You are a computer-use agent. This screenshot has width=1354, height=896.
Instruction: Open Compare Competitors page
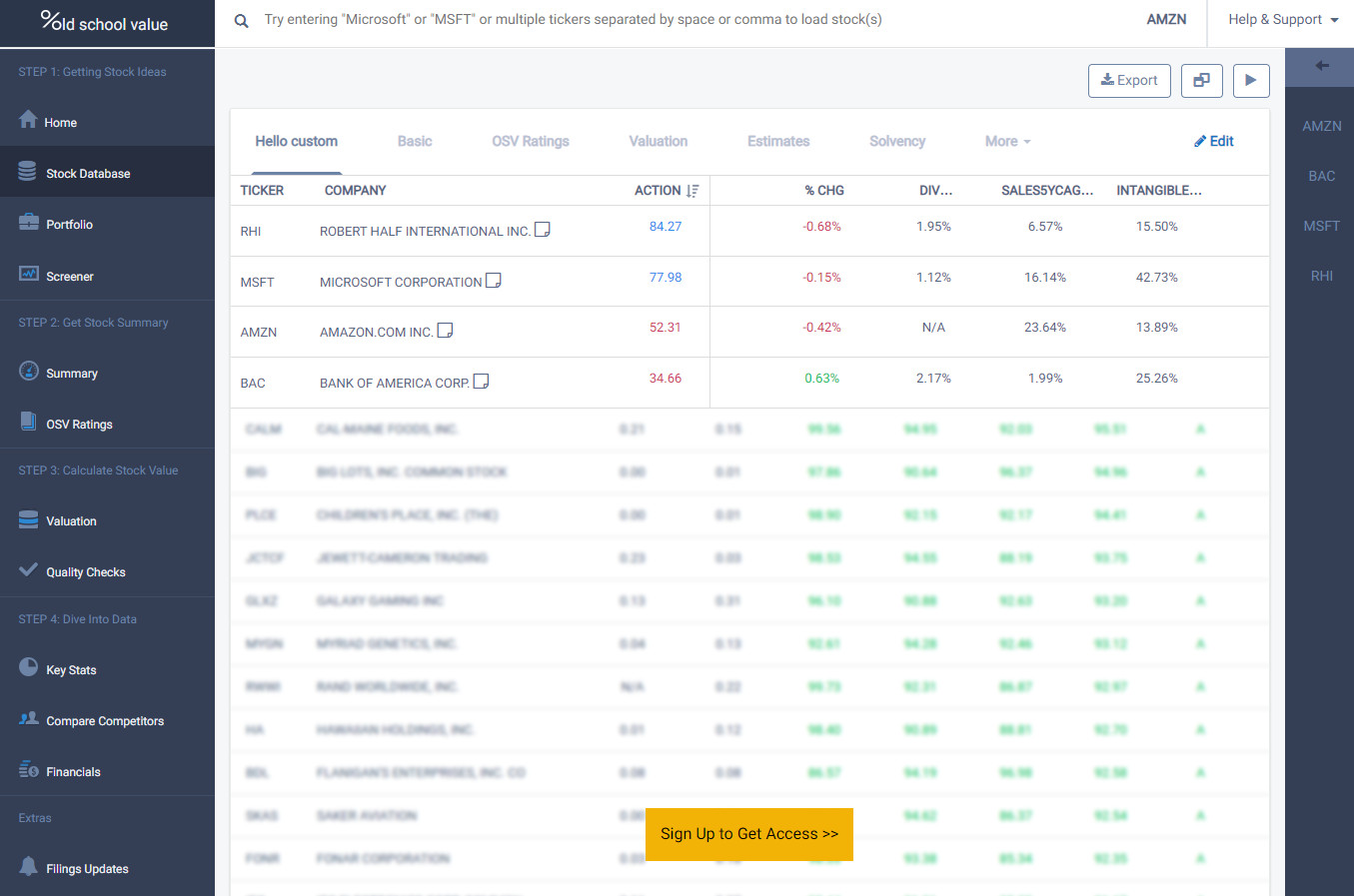[107, 720]
